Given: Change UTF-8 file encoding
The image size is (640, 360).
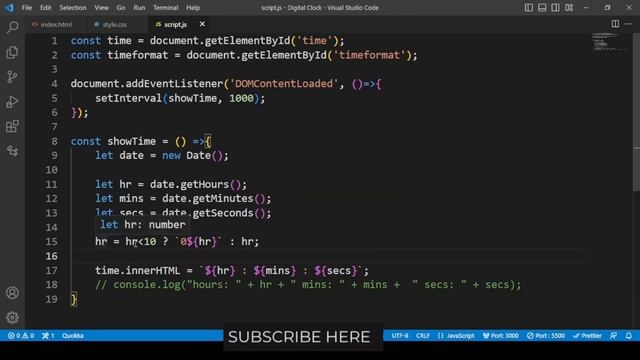Looking at the screenshot, I should pyautogui.click(x=400, y=336).
